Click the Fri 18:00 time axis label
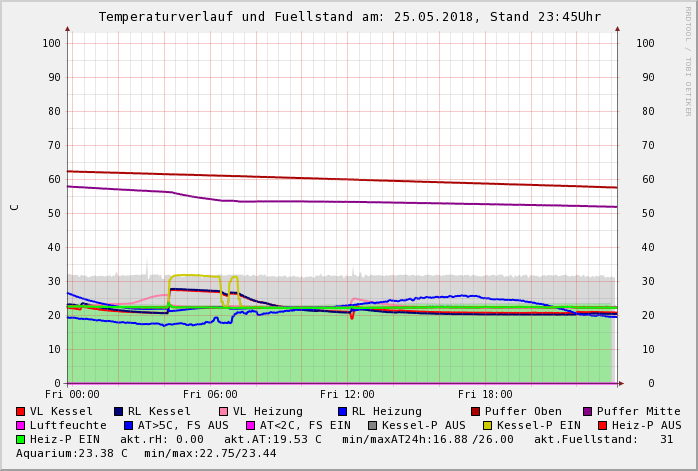 coord(485,395)
